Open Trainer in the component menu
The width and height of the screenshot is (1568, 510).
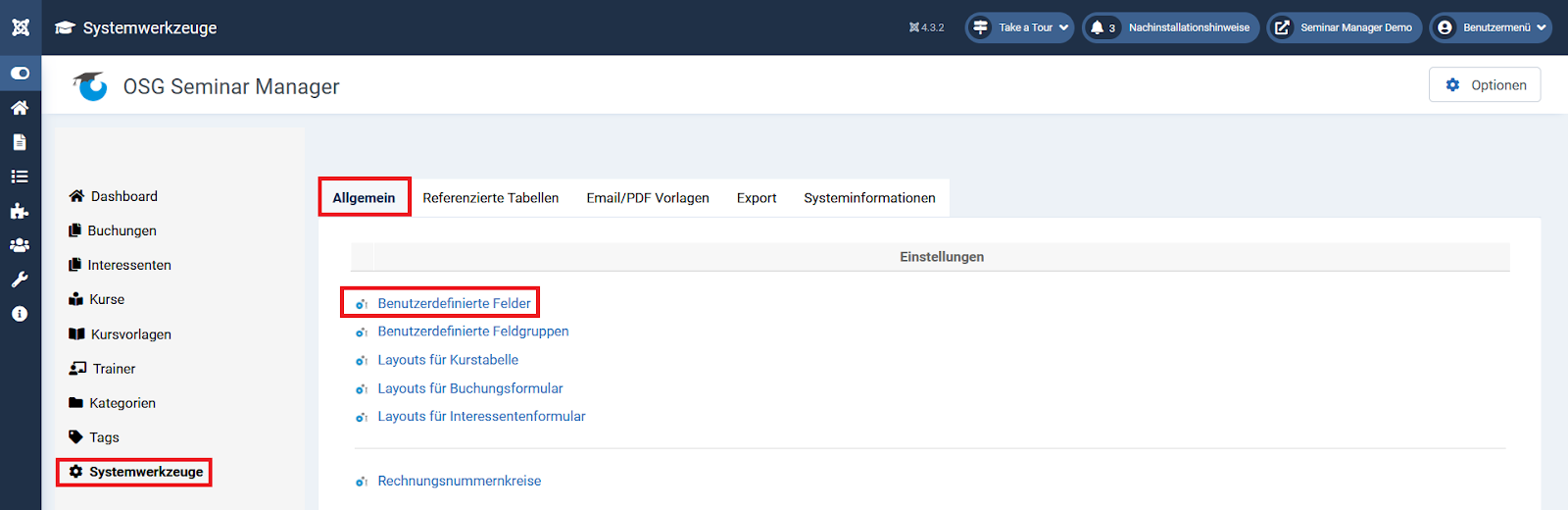coord(115,369)
